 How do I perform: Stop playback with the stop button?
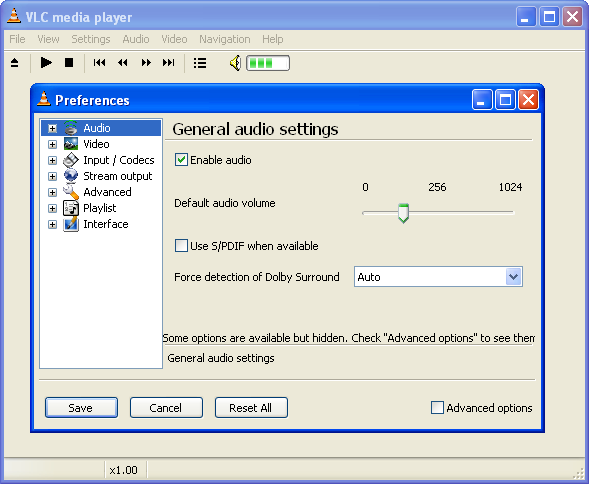pos(69,62)
